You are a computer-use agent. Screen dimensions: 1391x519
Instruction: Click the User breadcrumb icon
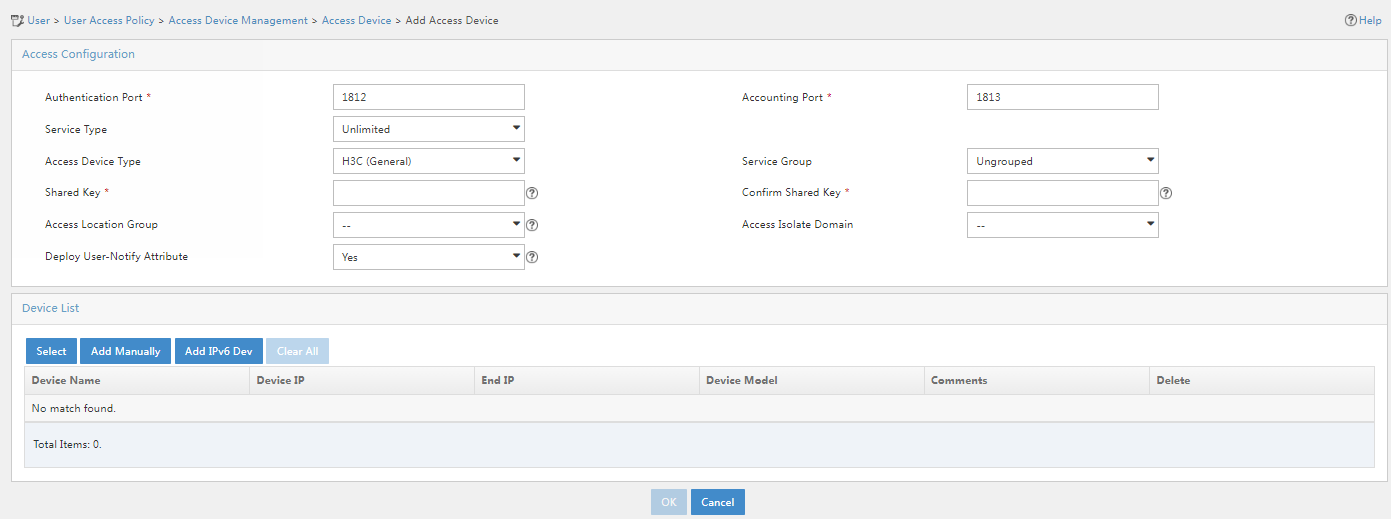click(x=17, y=20)
